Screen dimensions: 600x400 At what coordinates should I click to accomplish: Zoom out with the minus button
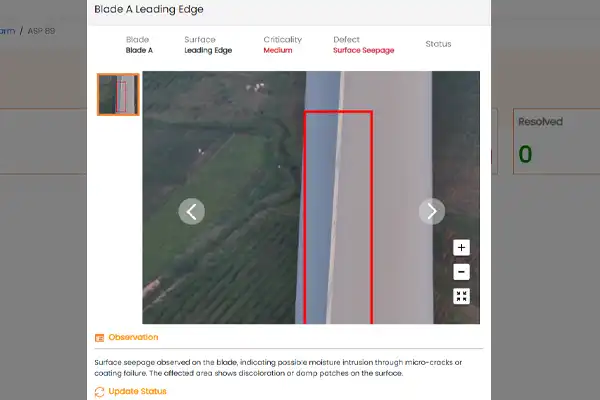tap(461, 272)
